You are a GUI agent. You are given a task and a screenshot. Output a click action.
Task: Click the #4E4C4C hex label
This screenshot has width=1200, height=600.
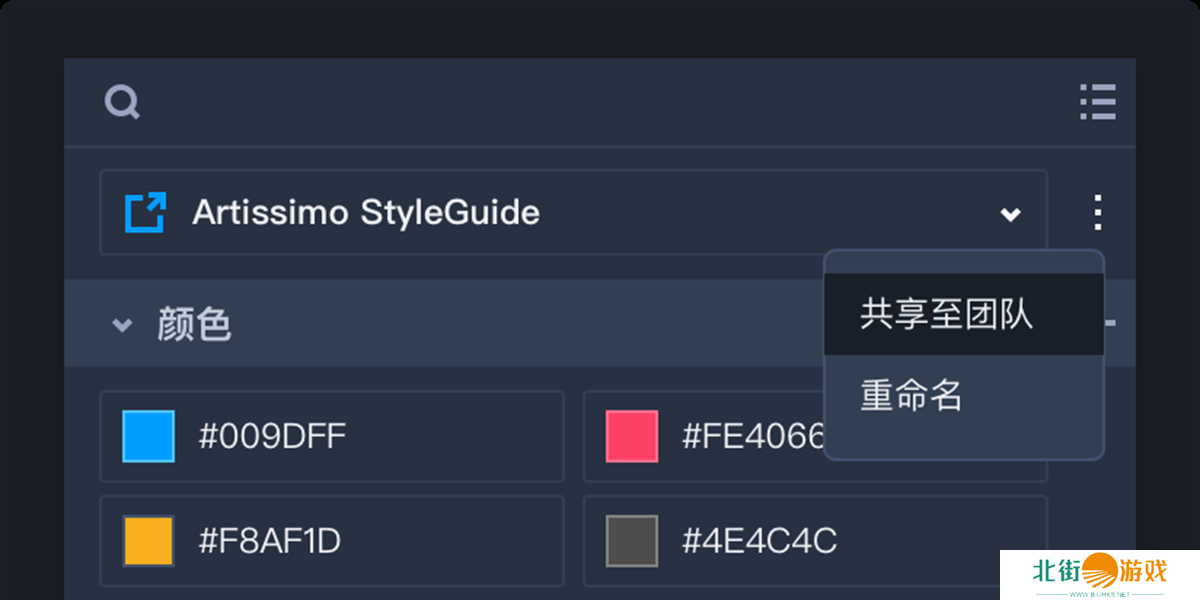[759, 541]
